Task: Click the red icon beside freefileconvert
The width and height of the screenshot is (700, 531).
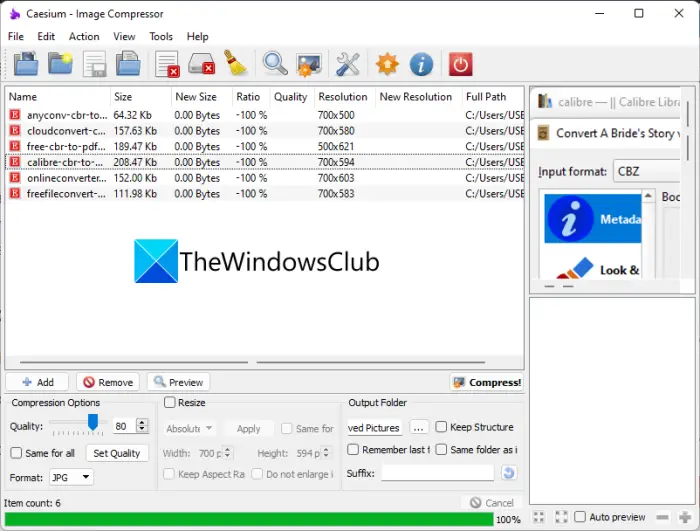Action: (15, 193)
